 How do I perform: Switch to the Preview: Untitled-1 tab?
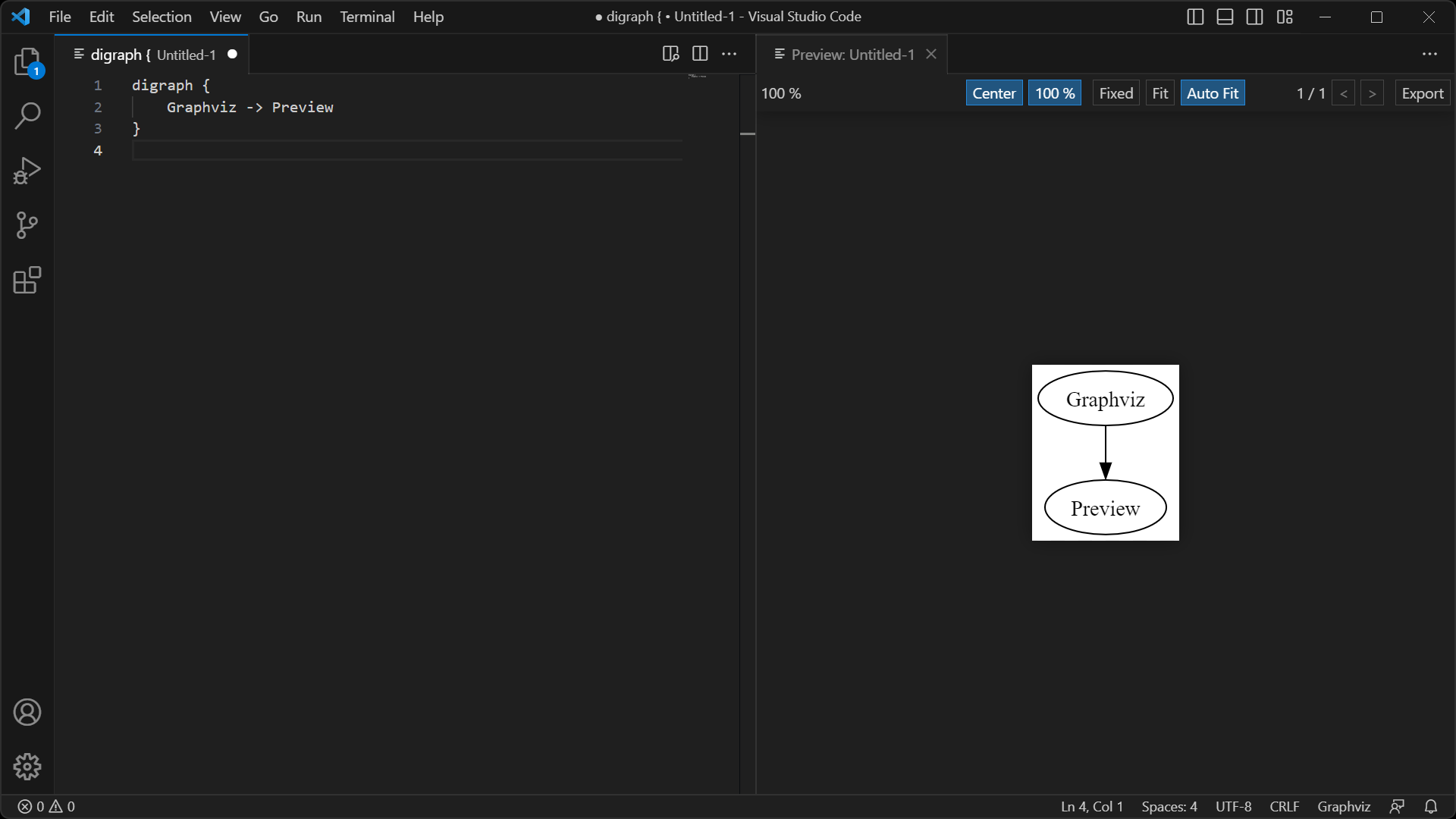852,55
